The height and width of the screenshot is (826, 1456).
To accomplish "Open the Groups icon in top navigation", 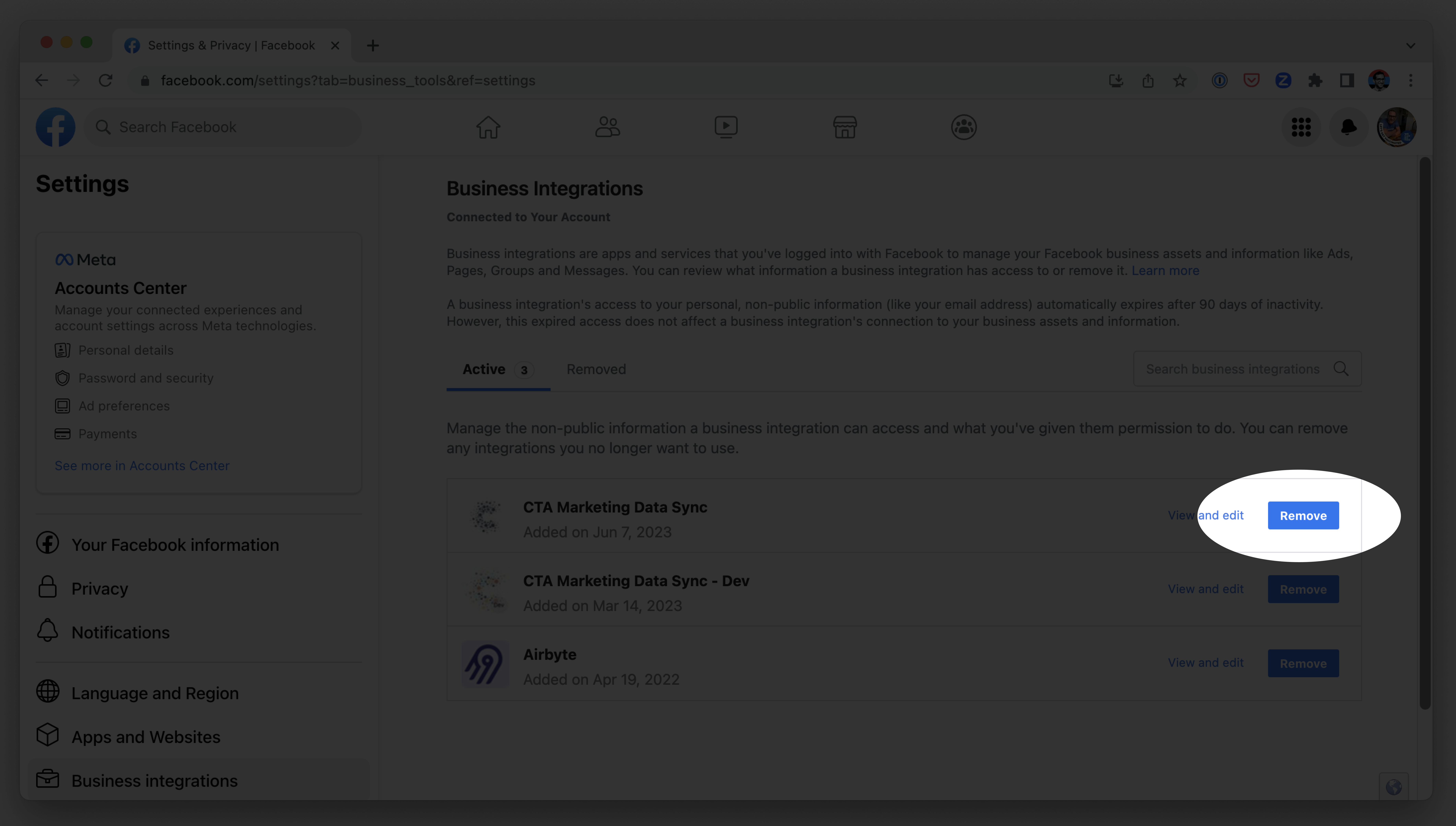I will [963, 127].
